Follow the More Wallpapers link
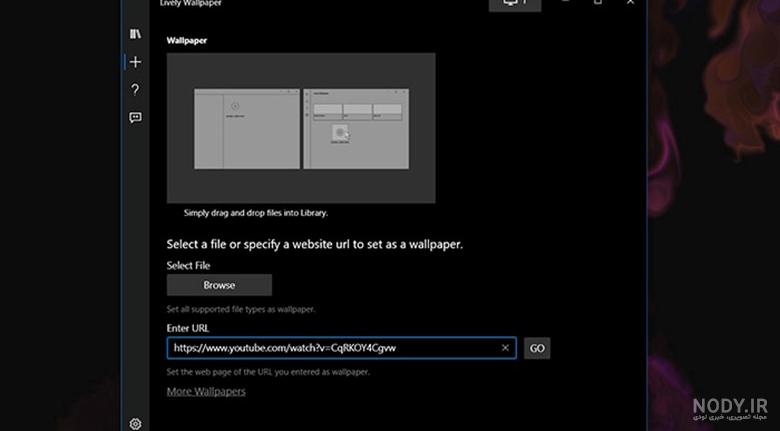 [206, 391]
